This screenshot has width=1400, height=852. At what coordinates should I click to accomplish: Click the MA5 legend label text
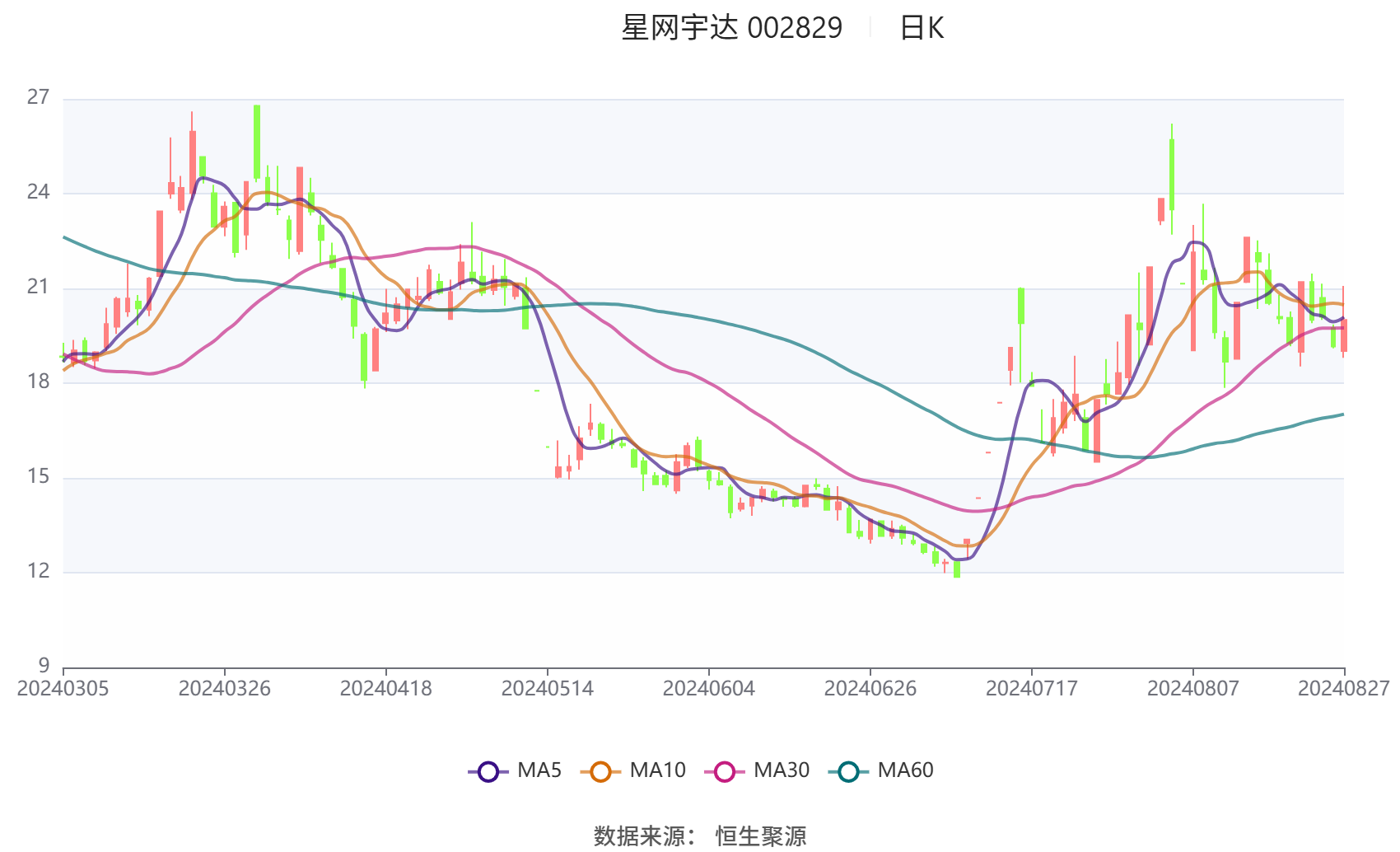[x=539, y=770]
